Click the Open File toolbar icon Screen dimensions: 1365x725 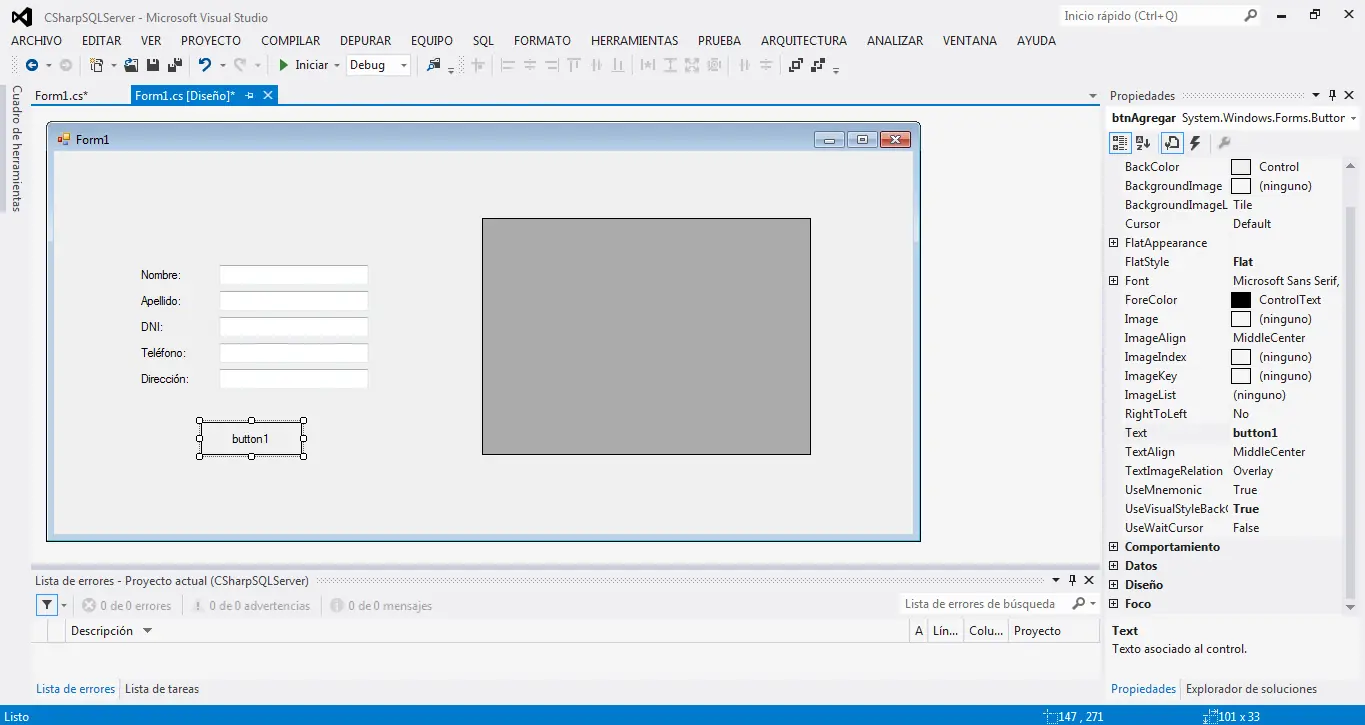pyautogui.click(x=131, y=65)
